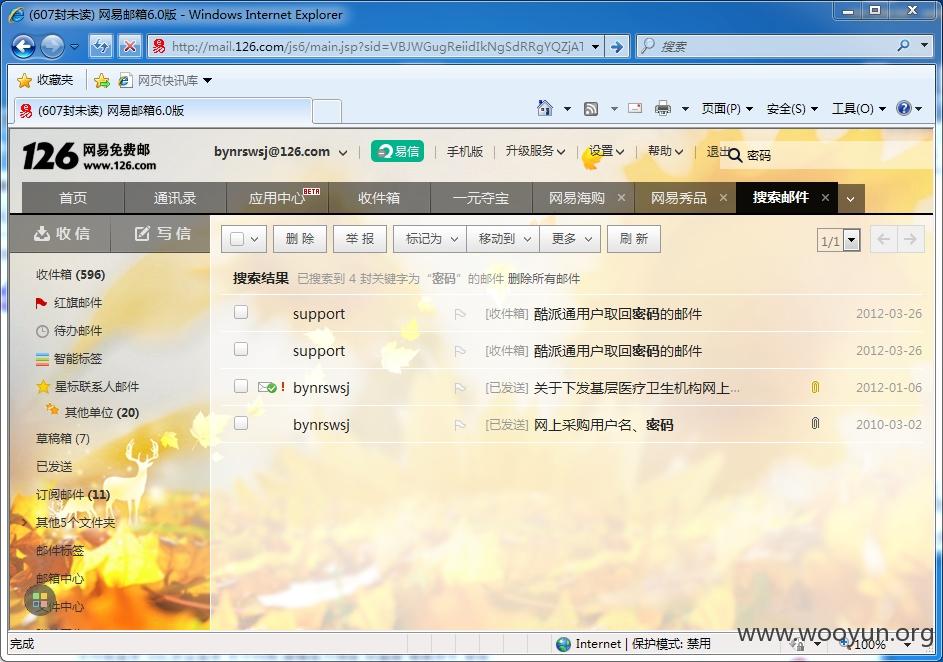This screenshot has width=943, height=662.
Task: Click attachment clip on 2012-01-06 email
Action: (x=816, y=387)
